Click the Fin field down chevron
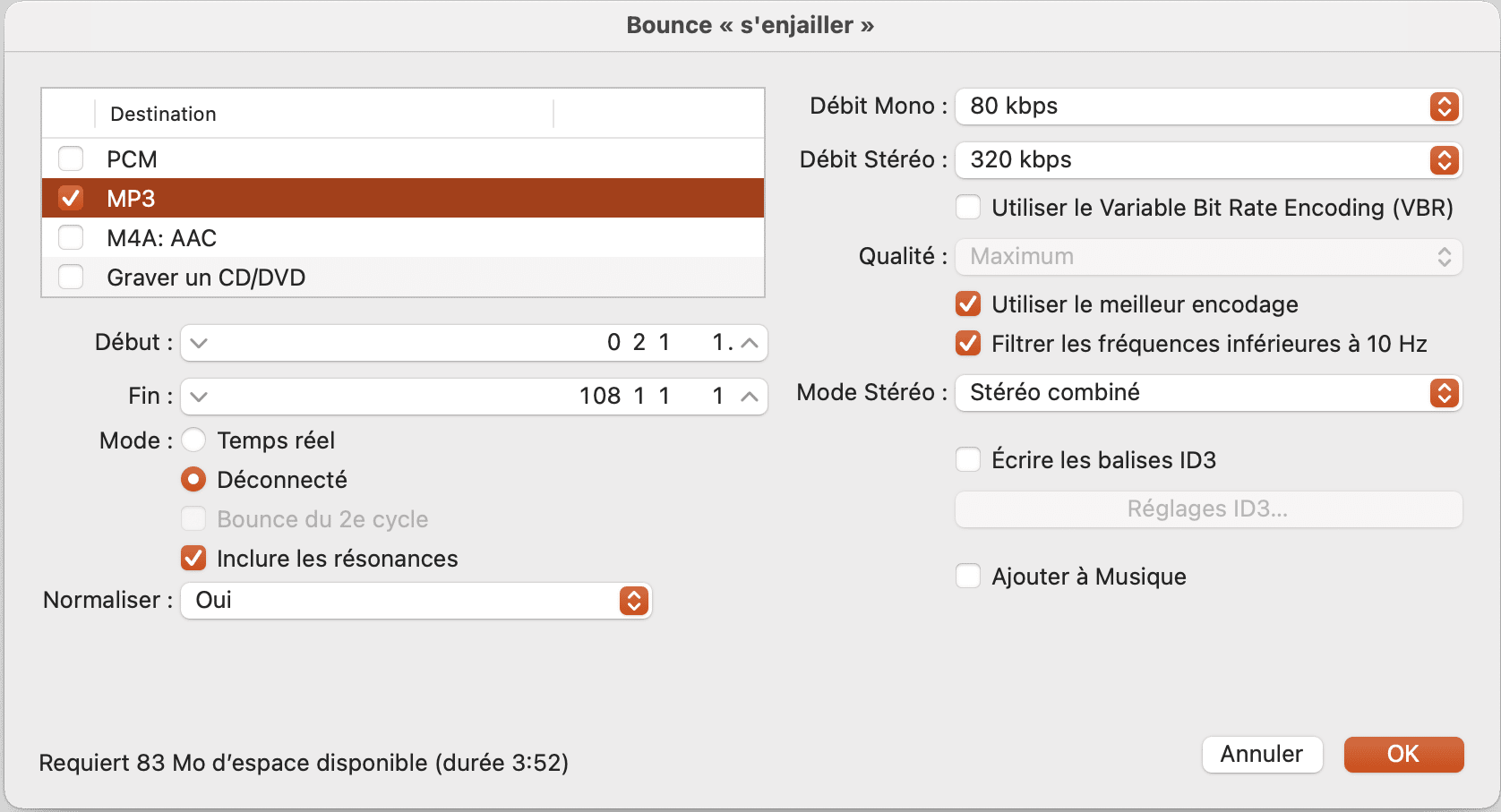 [199, 397]
